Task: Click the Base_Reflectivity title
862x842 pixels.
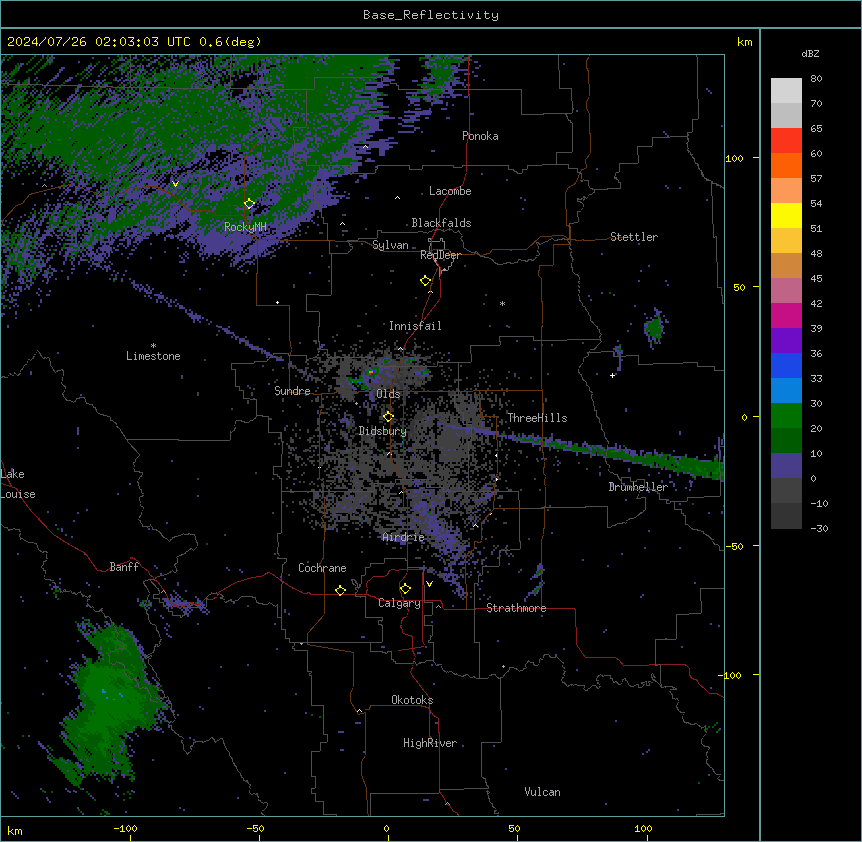Action: click(x=431, y=15)
